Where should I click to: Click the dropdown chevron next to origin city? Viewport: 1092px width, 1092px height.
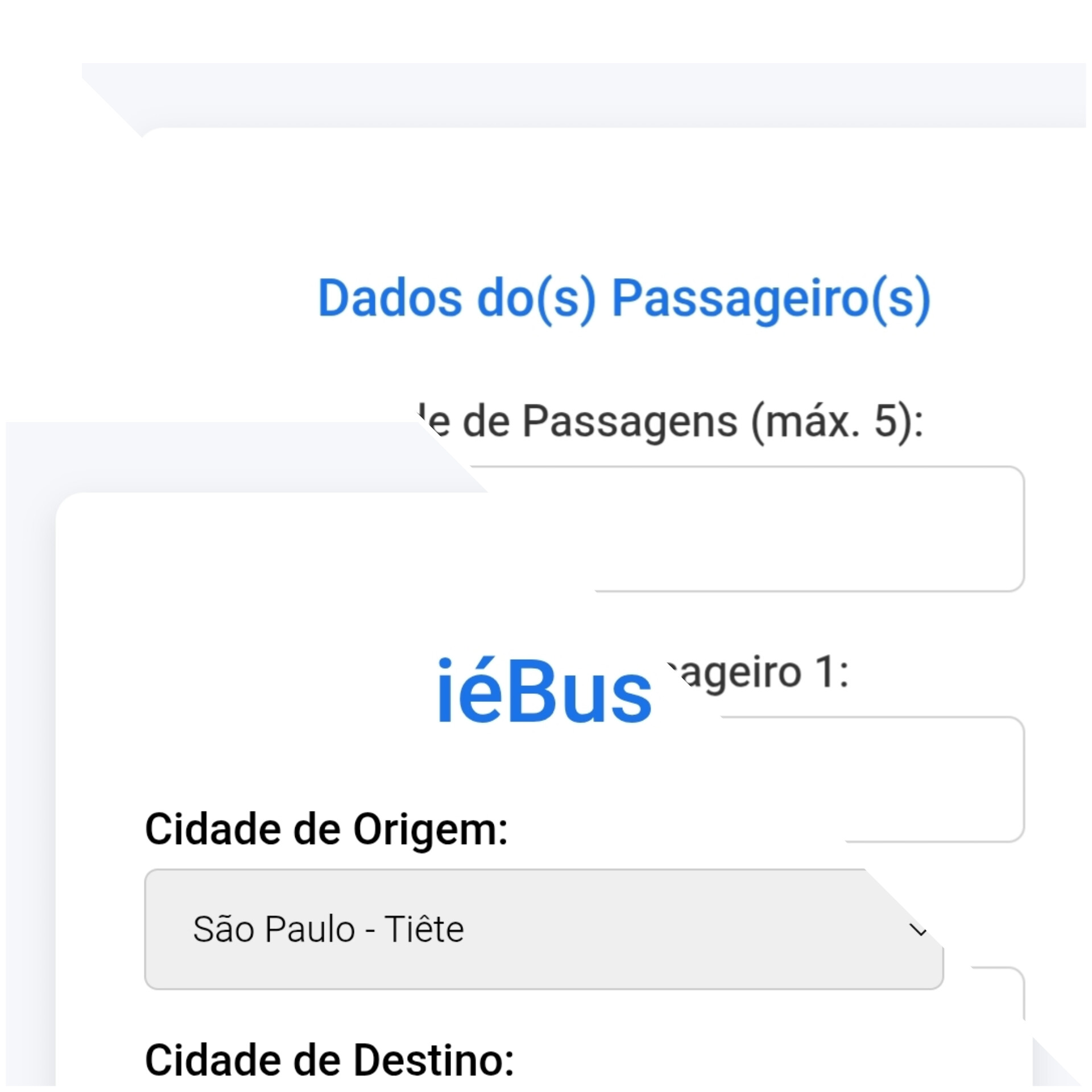click(918, 929)
